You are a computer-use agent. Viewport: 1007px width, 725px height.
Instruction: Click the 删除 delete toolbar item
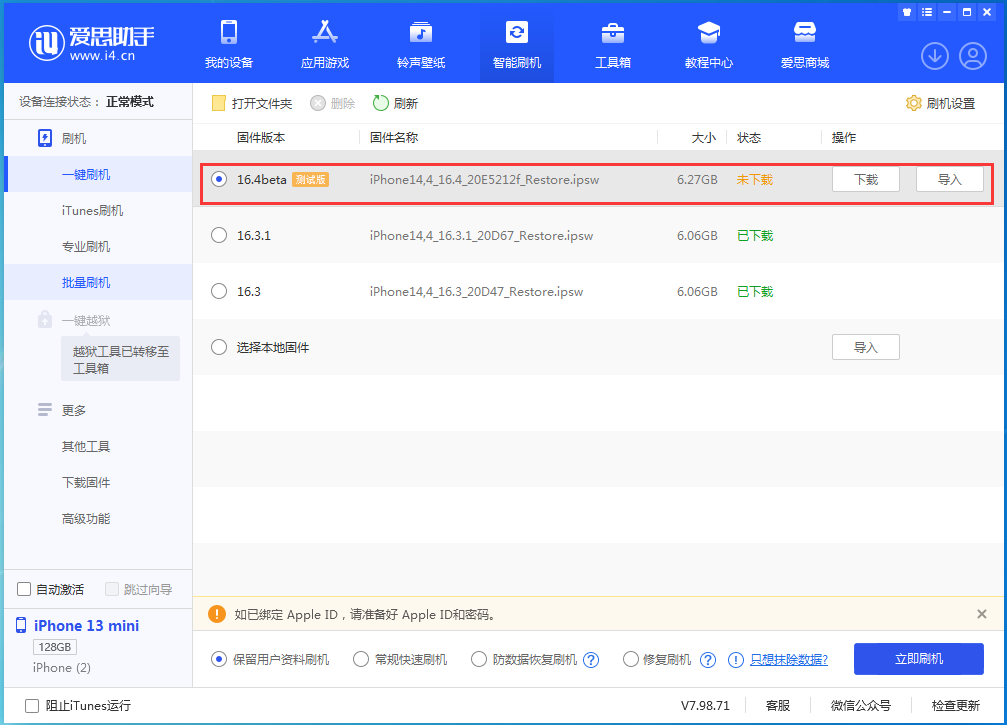tap(333, 103)
